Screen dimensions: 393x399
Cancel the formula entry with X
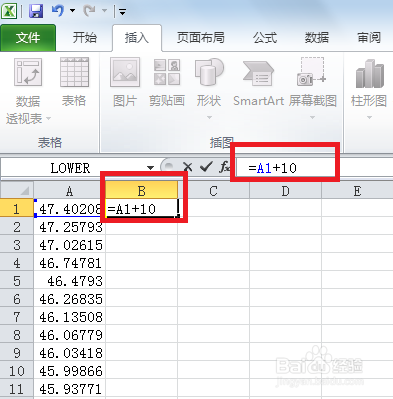coord(188,167)
